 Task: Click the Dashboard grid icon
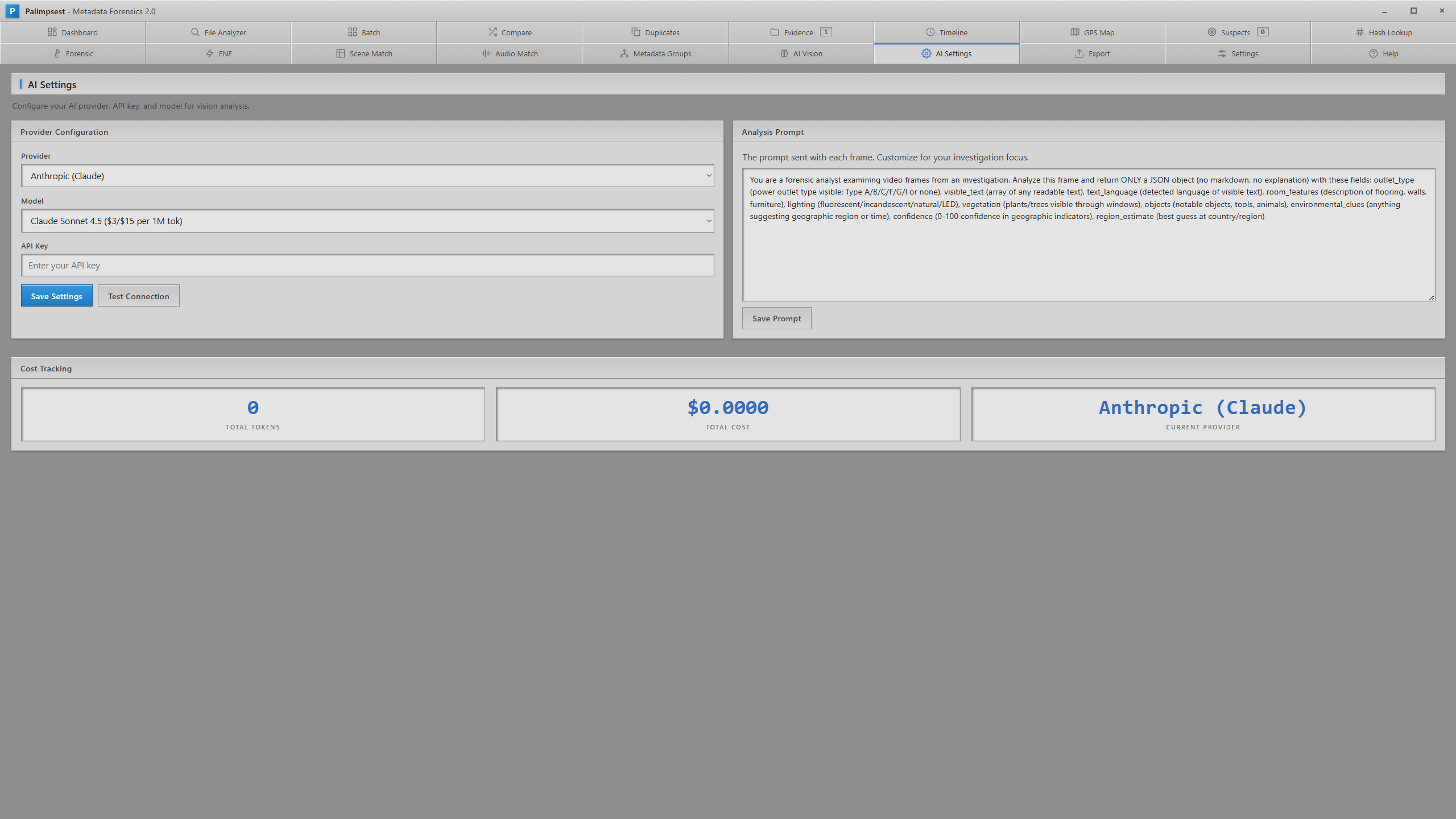click(x=52, y=32)
